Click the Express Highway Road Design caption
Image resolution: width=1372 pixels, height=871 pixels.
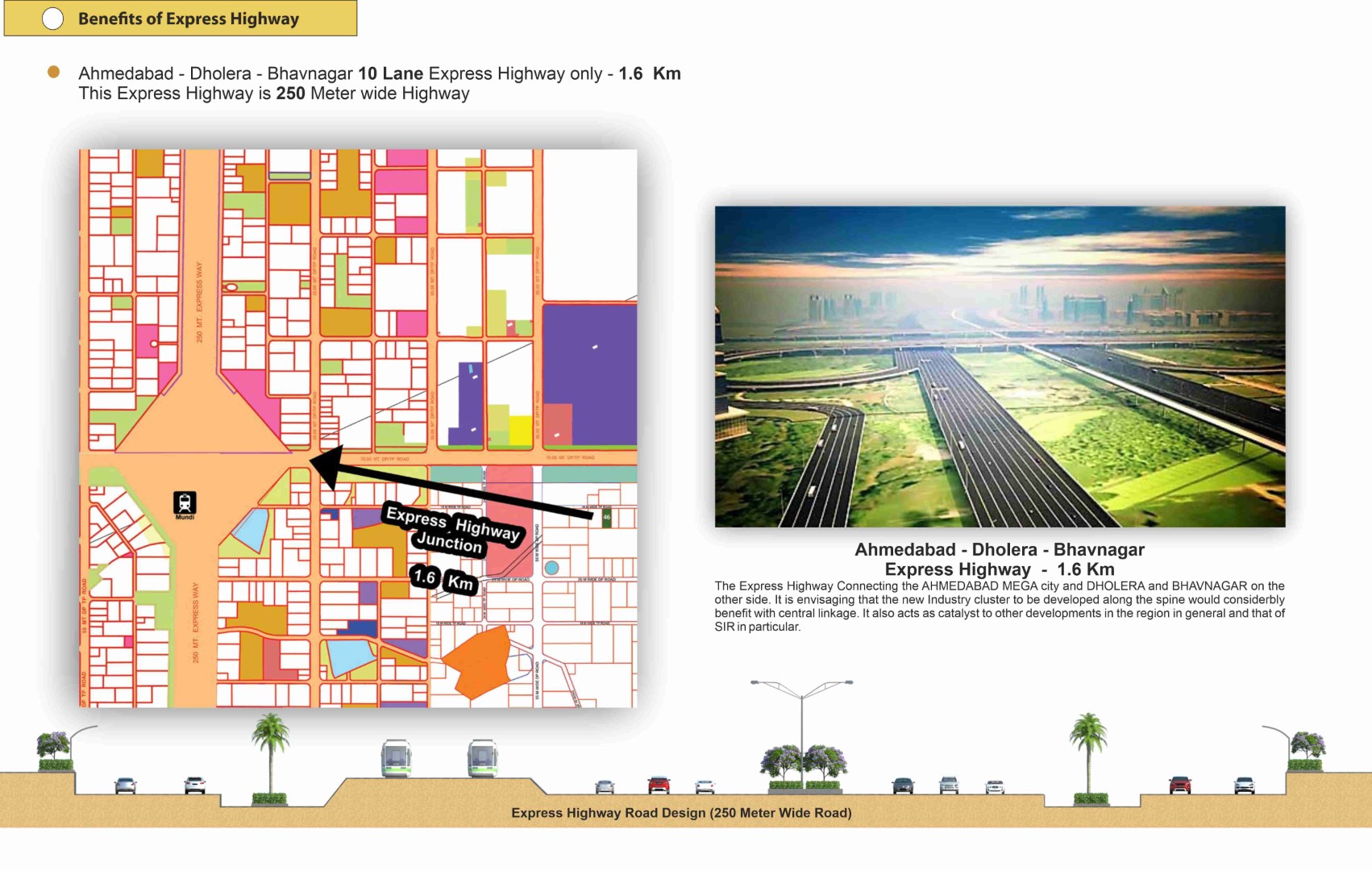(681, 813)
